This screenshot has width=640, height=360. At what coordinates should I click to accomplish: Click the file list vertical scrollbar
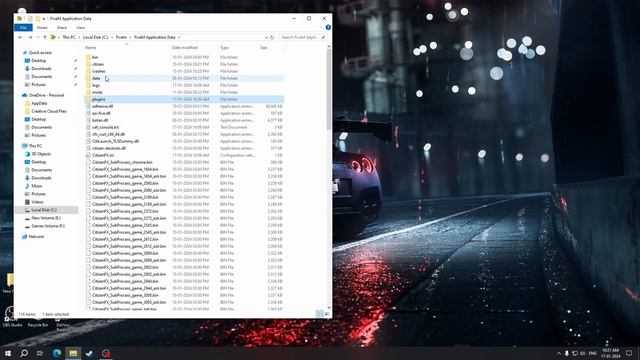pyautogui.click(x=329, y=90)
